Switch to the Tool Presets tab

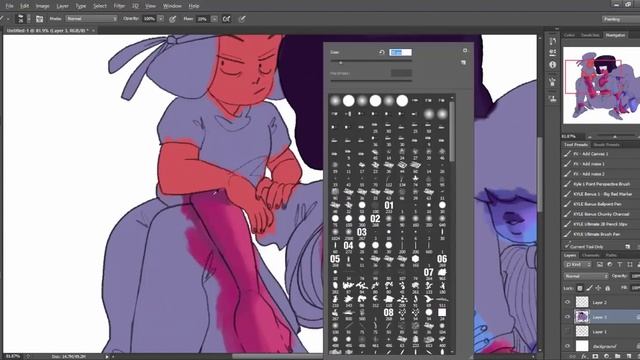(576, 145)
